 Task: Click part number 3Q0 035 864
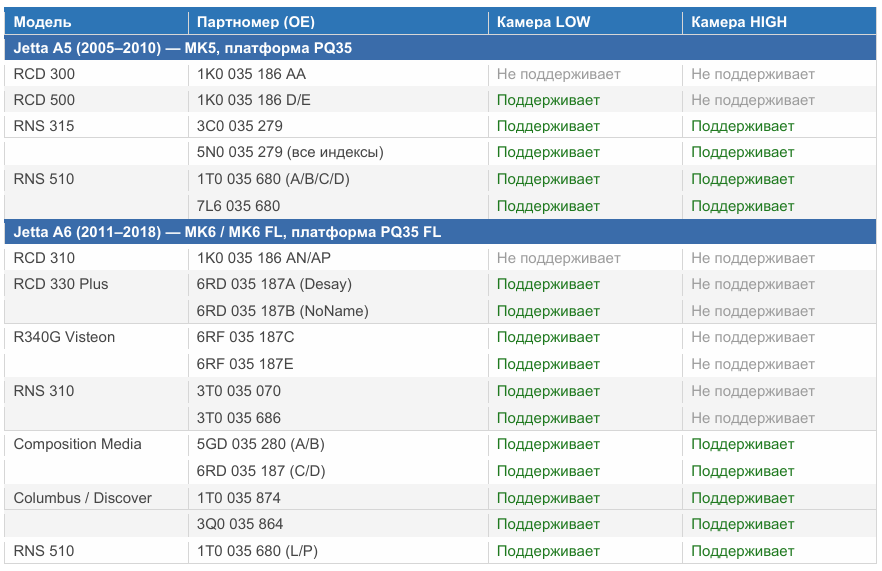[240, 524]
